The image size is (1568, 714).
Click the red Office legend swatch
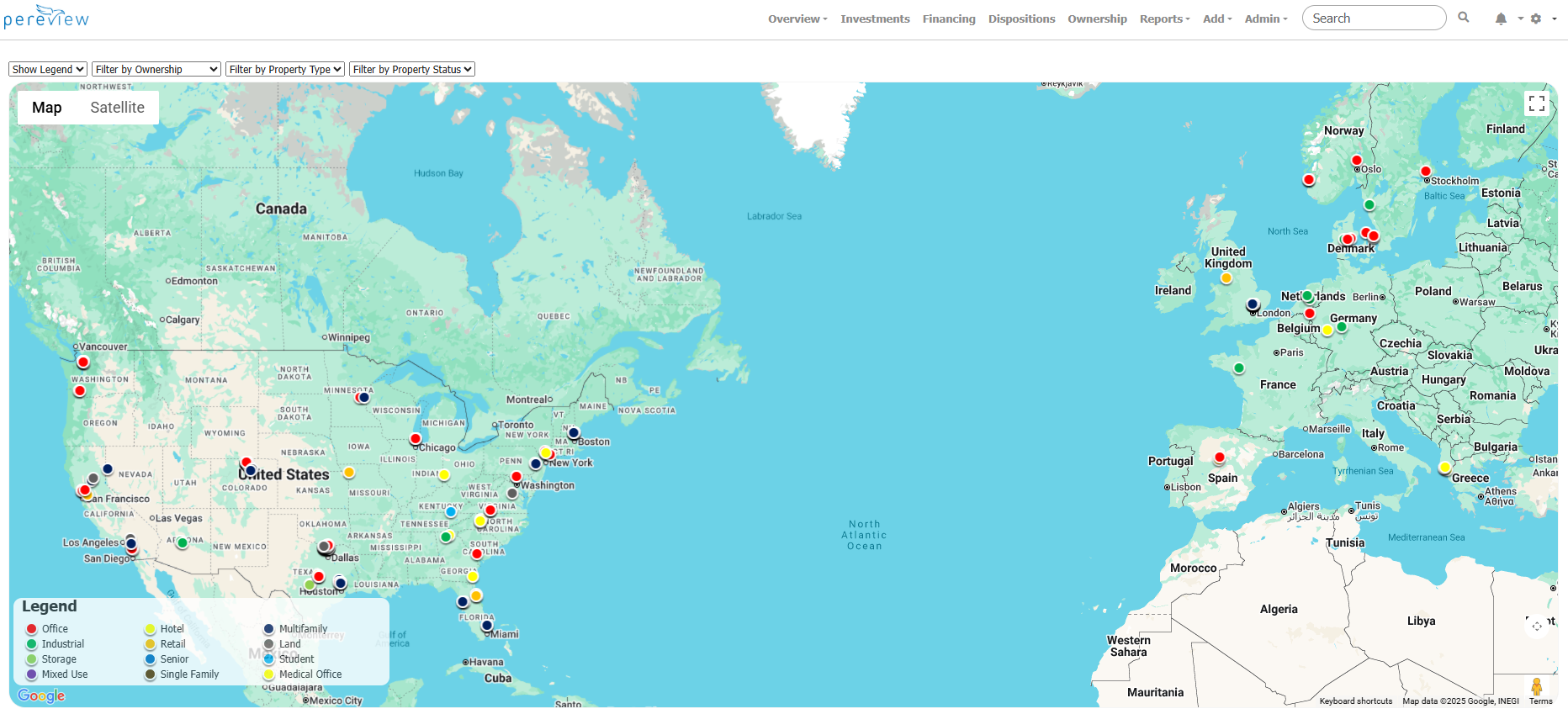tap(32, 629)
